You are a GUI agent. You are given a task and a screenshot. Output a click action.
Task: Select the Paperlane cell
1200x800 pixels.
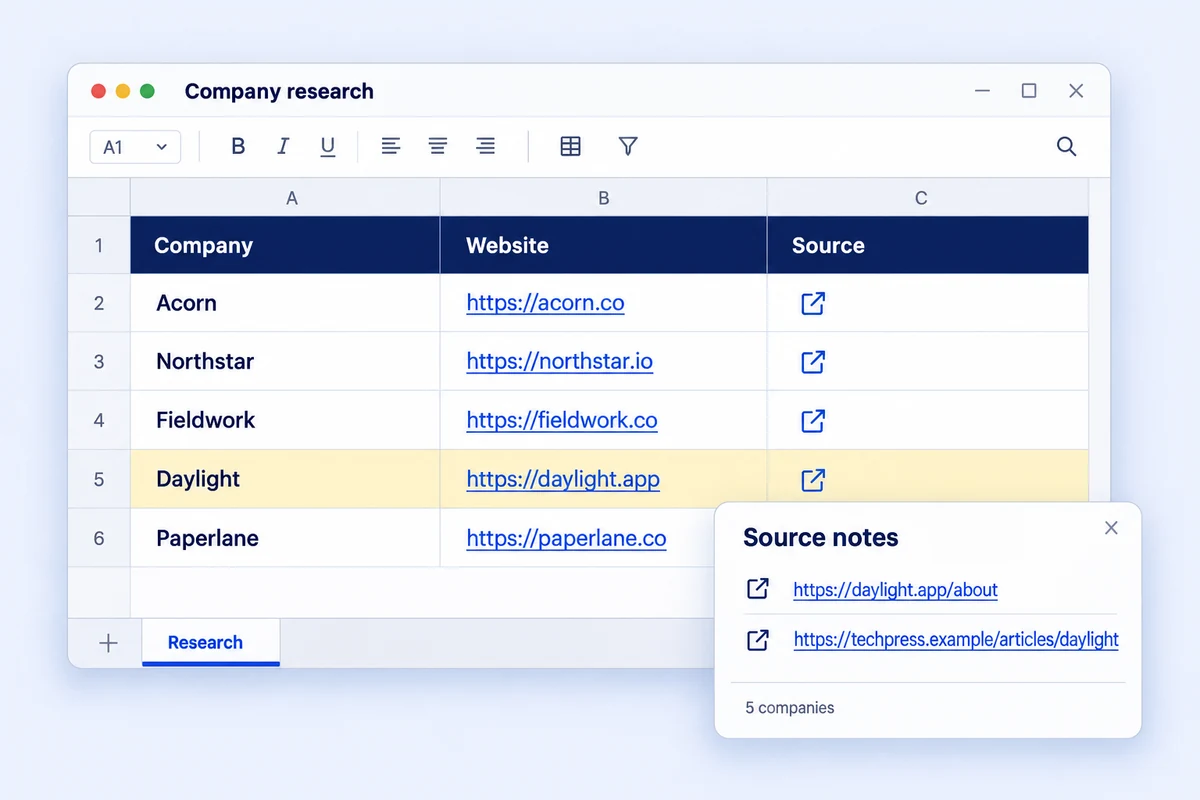(x=285, y=538)
